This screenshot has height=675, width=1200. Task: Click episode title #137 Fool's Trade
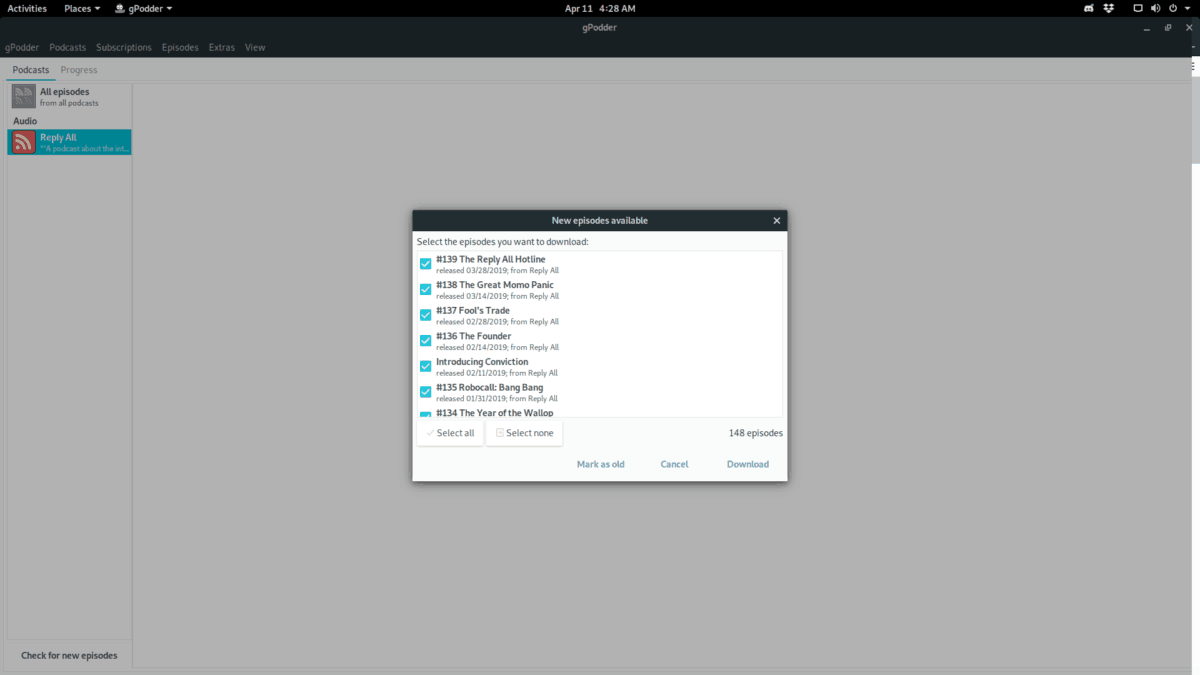click(473, 310)
